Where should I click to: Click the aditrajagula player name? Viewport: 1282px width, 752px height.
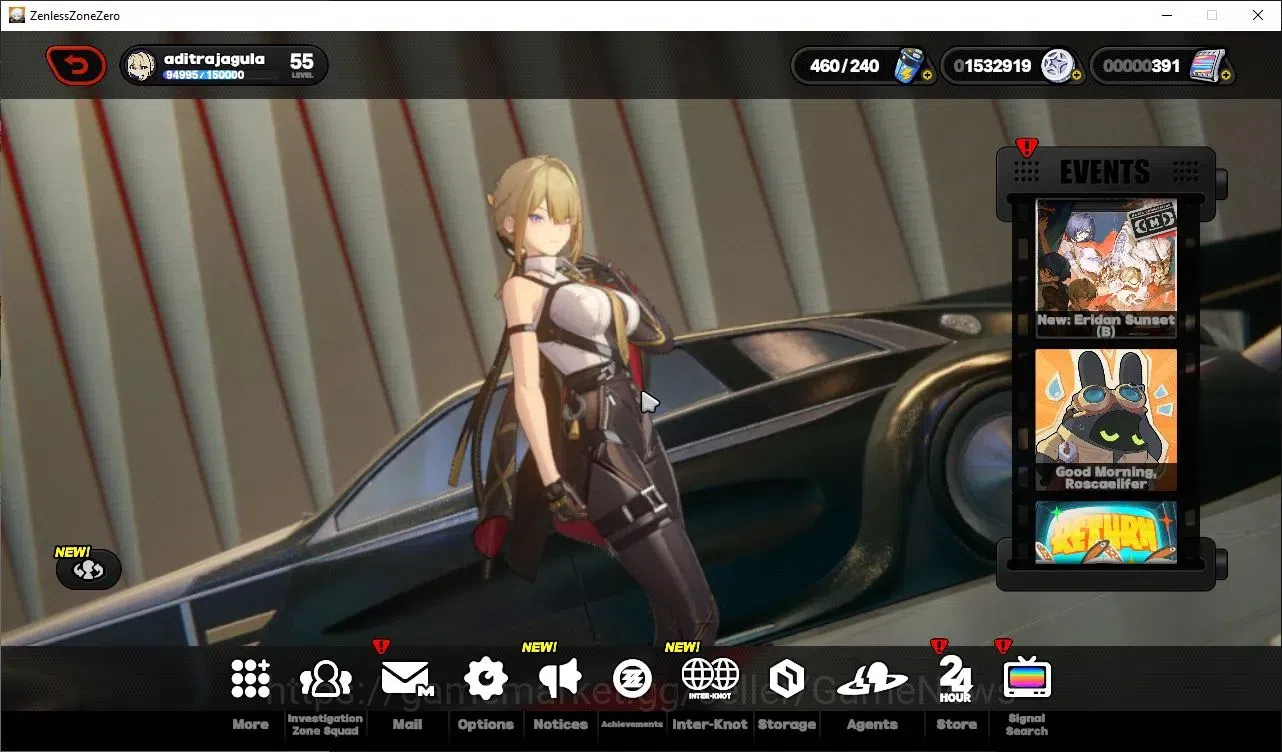[214, 59]
